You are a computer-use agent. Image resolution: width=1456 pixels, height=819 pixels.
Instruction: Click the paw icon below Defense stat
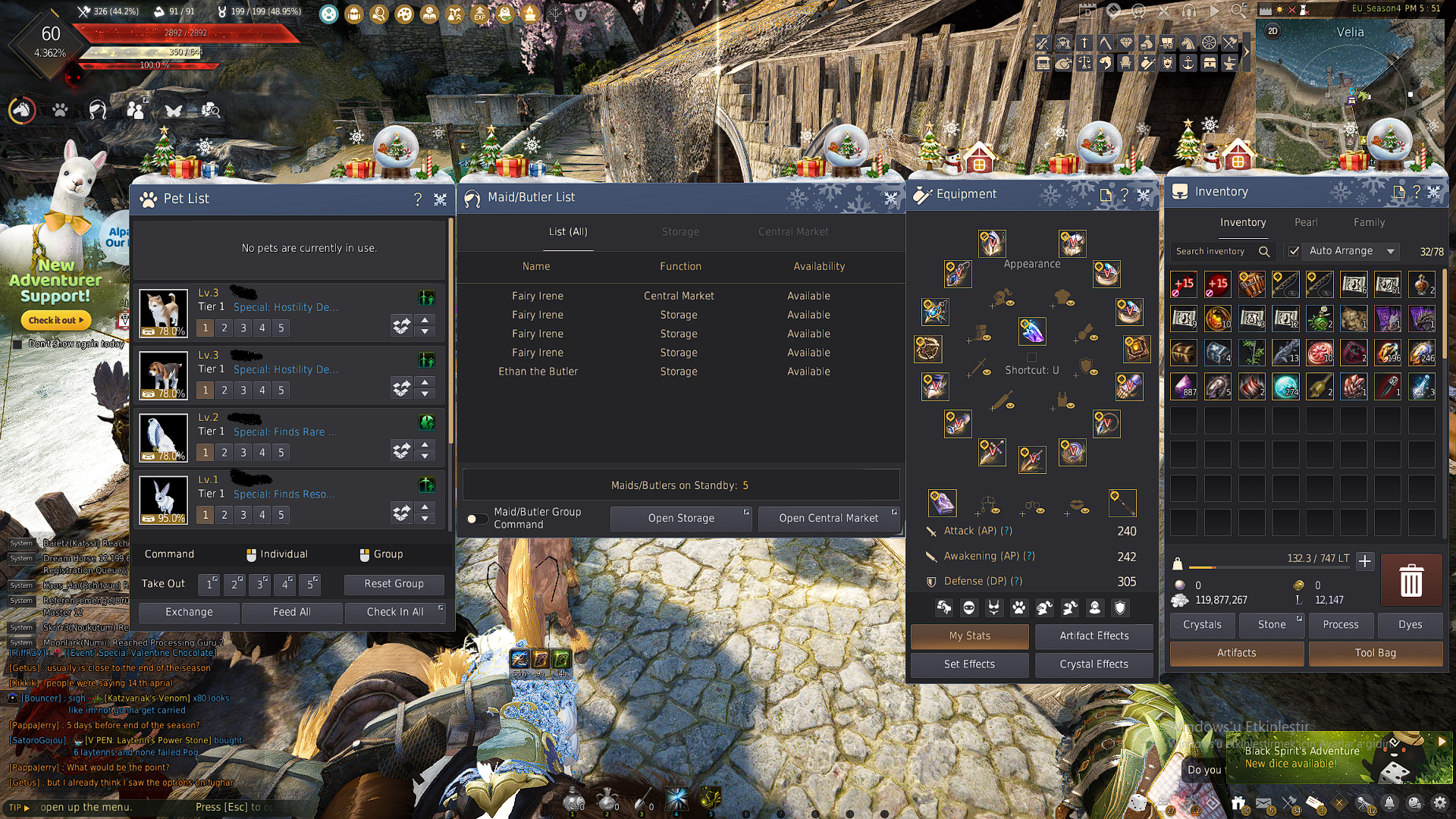point(1019,607)
